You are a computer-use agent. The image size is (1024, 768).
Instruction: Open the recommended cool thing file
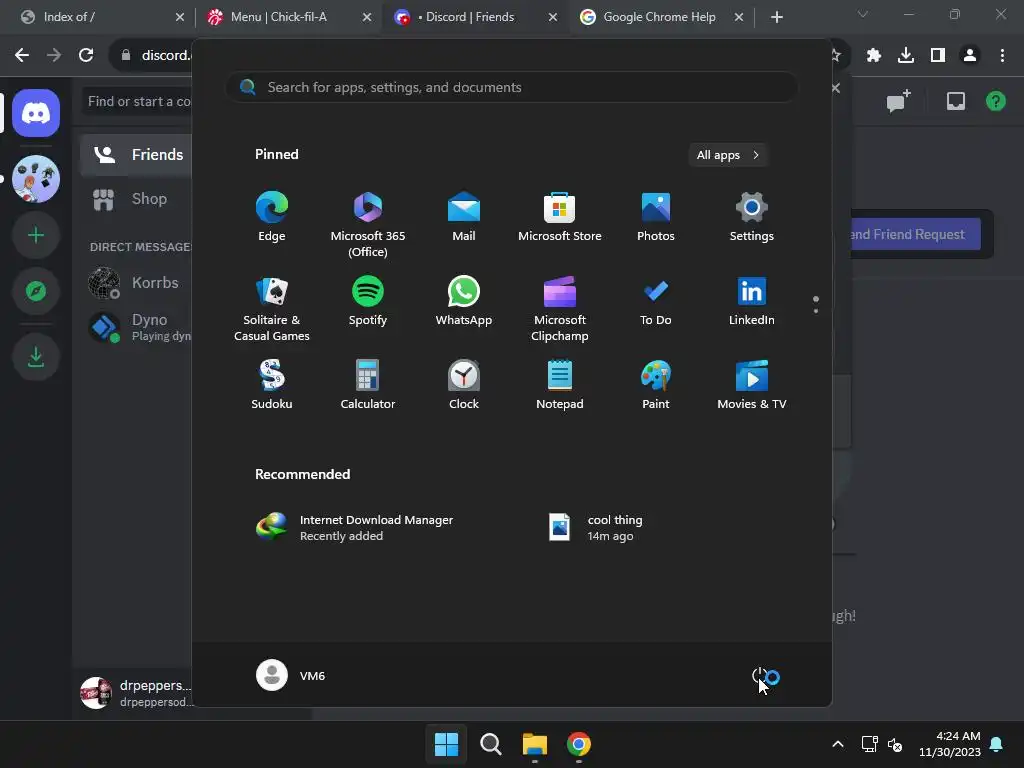pyautogui.click(x=596, y=528)
